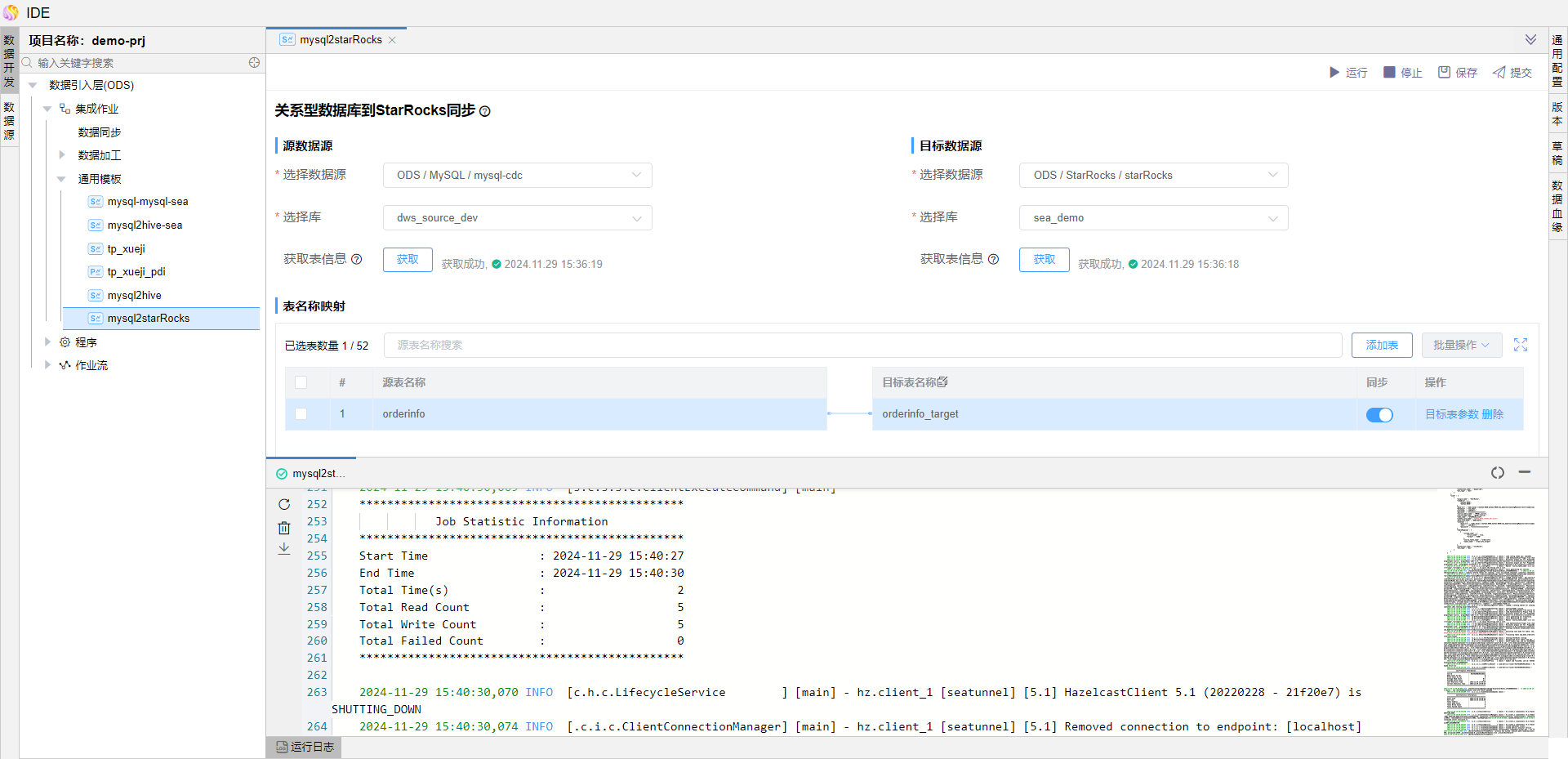The image size is (1568, 759).
Task: Click the fullscreen expand icon in table mapping
Action: [1520, 345]
